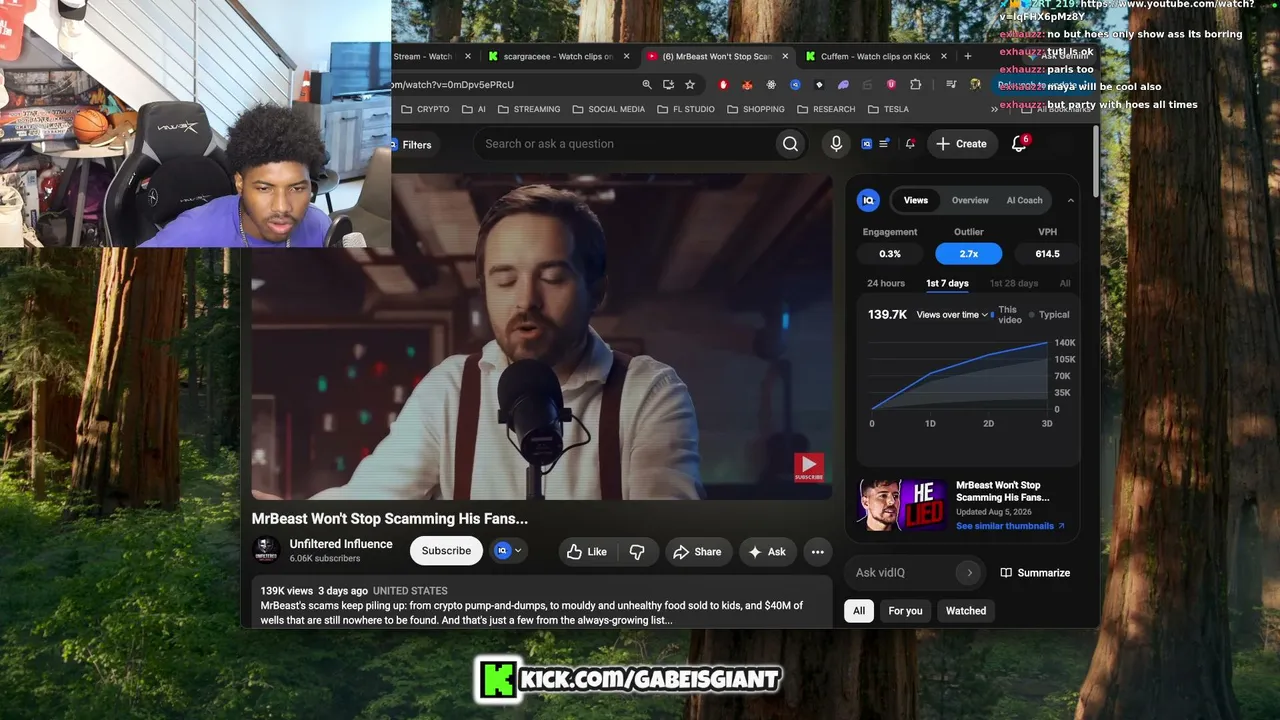Click the Create button

tap(961, 144)
